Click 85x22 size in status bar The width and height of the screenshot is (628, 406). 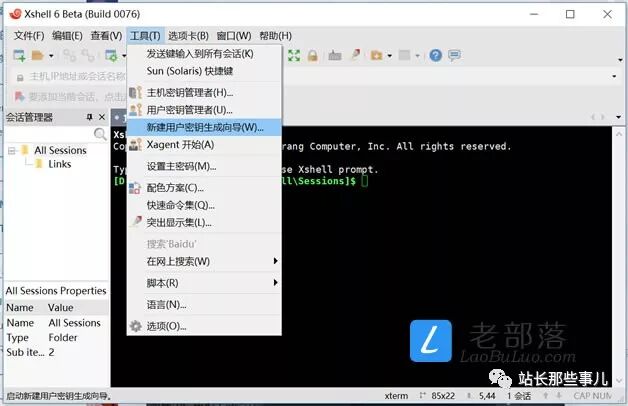tap(443, 396)
